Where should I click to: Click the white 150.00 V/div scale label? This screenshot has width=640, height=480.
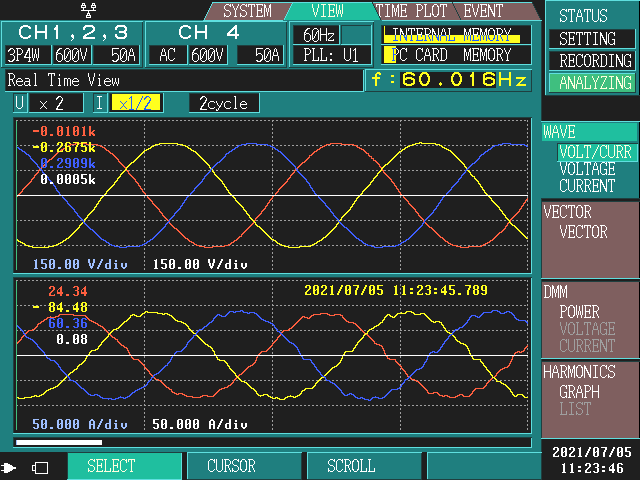pos(200,264)
